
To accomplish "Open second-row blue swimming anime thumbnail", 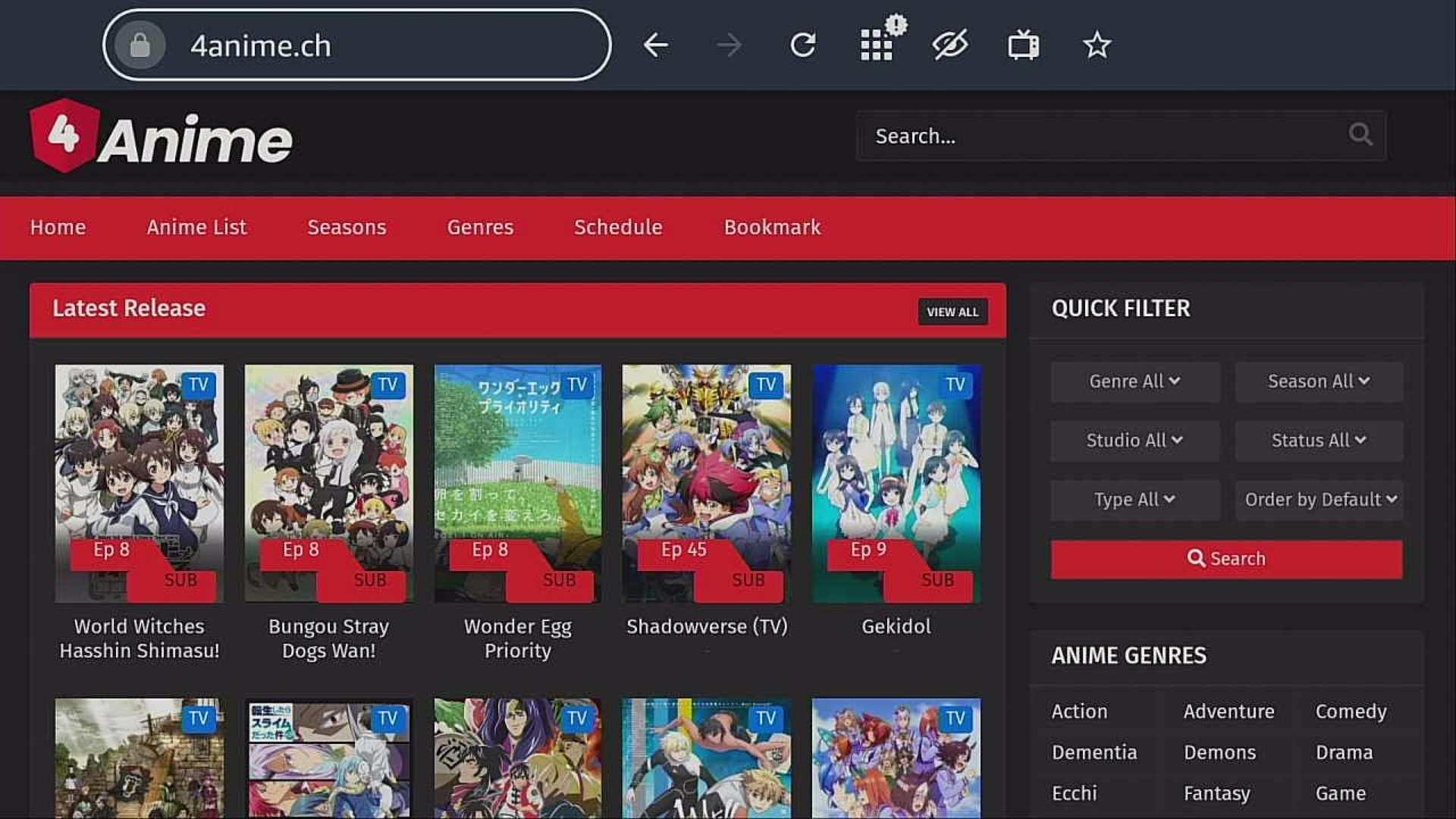I will pyautogui.click(x=707, y=758).
